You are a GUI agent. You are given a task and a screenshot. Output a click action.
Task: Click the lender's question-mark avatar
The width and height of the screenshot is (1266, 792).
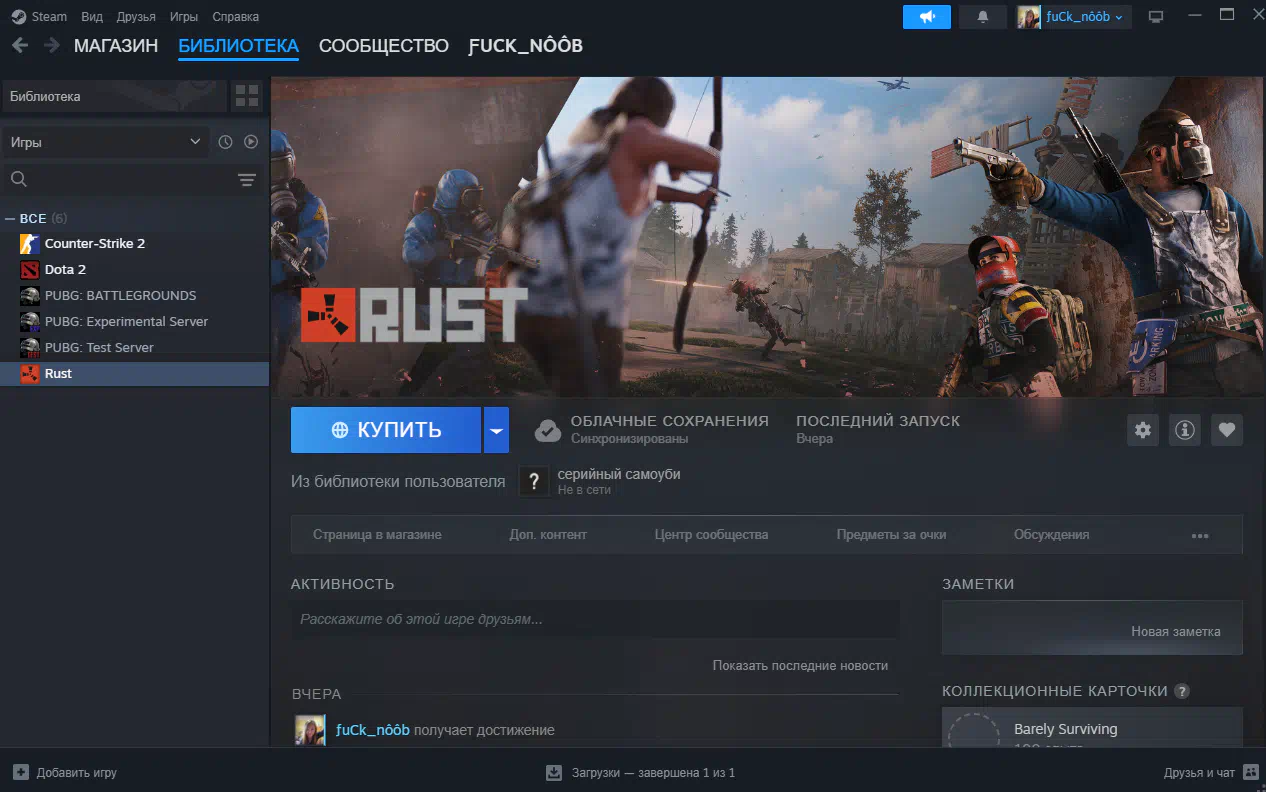(534, 481)
